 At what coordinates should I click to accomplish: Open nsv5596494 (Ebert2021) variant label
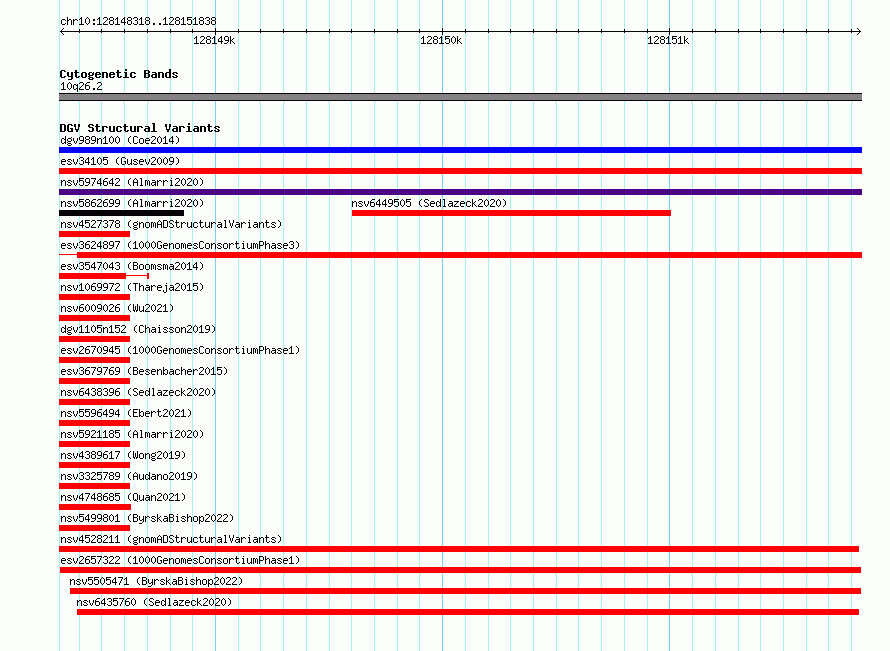pos(126,413)
